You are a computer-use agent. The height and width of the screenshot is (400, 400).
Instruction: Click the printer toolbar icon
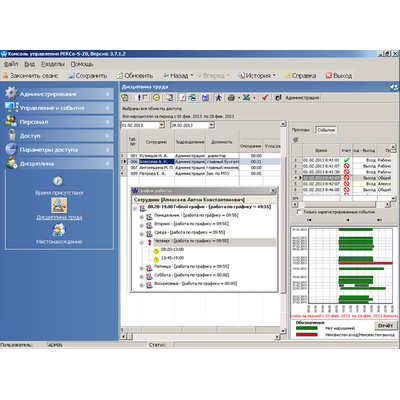coord(231,98)
